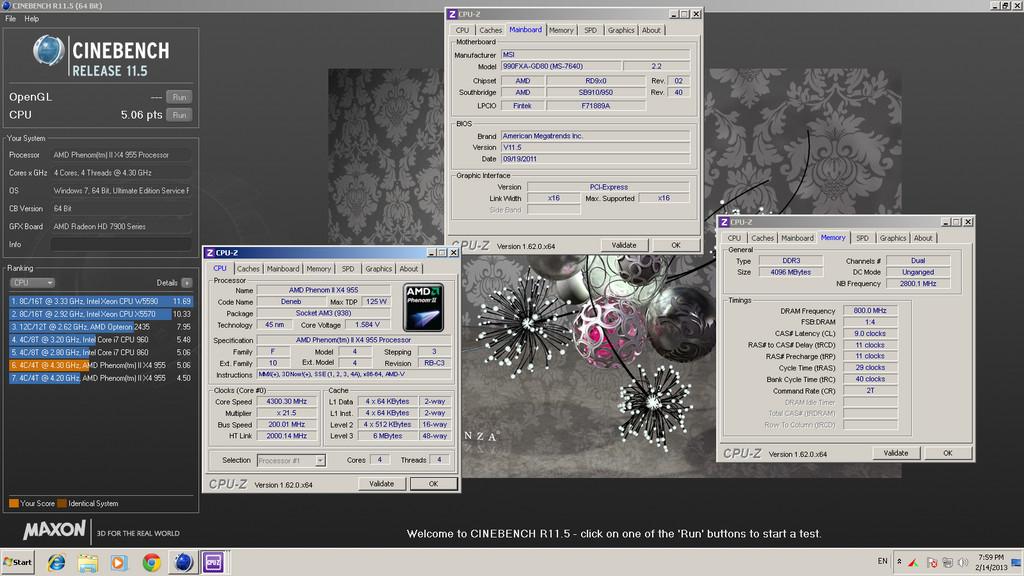1024x576 pixels.
Task: Open Graphics tab in CPU-Z Memory window
Action: (x=893, y=238)
